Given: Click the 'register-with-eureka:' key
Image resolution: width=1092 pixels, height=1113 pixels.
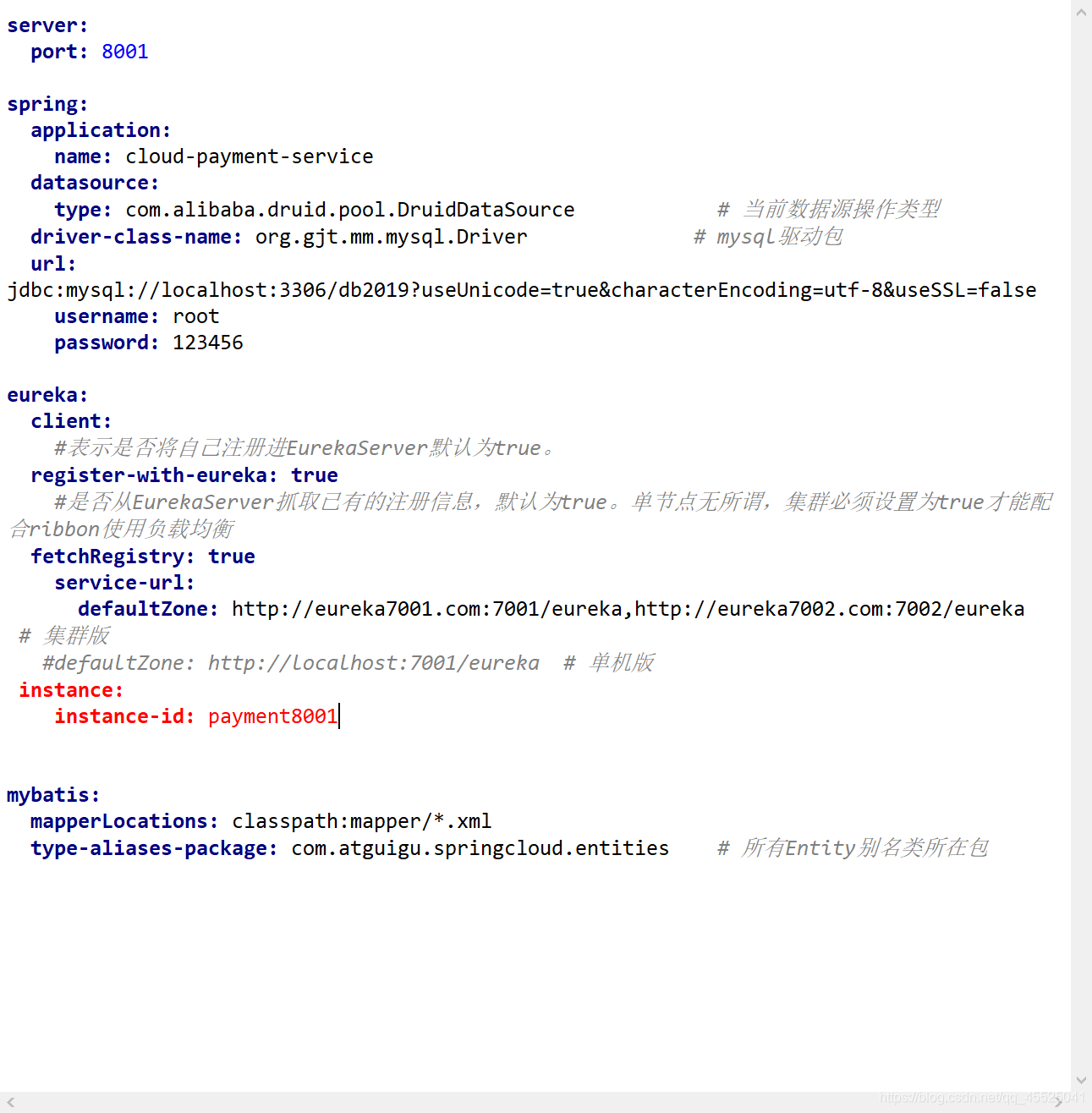Looking at the screenshot, I should coord(154,475).
